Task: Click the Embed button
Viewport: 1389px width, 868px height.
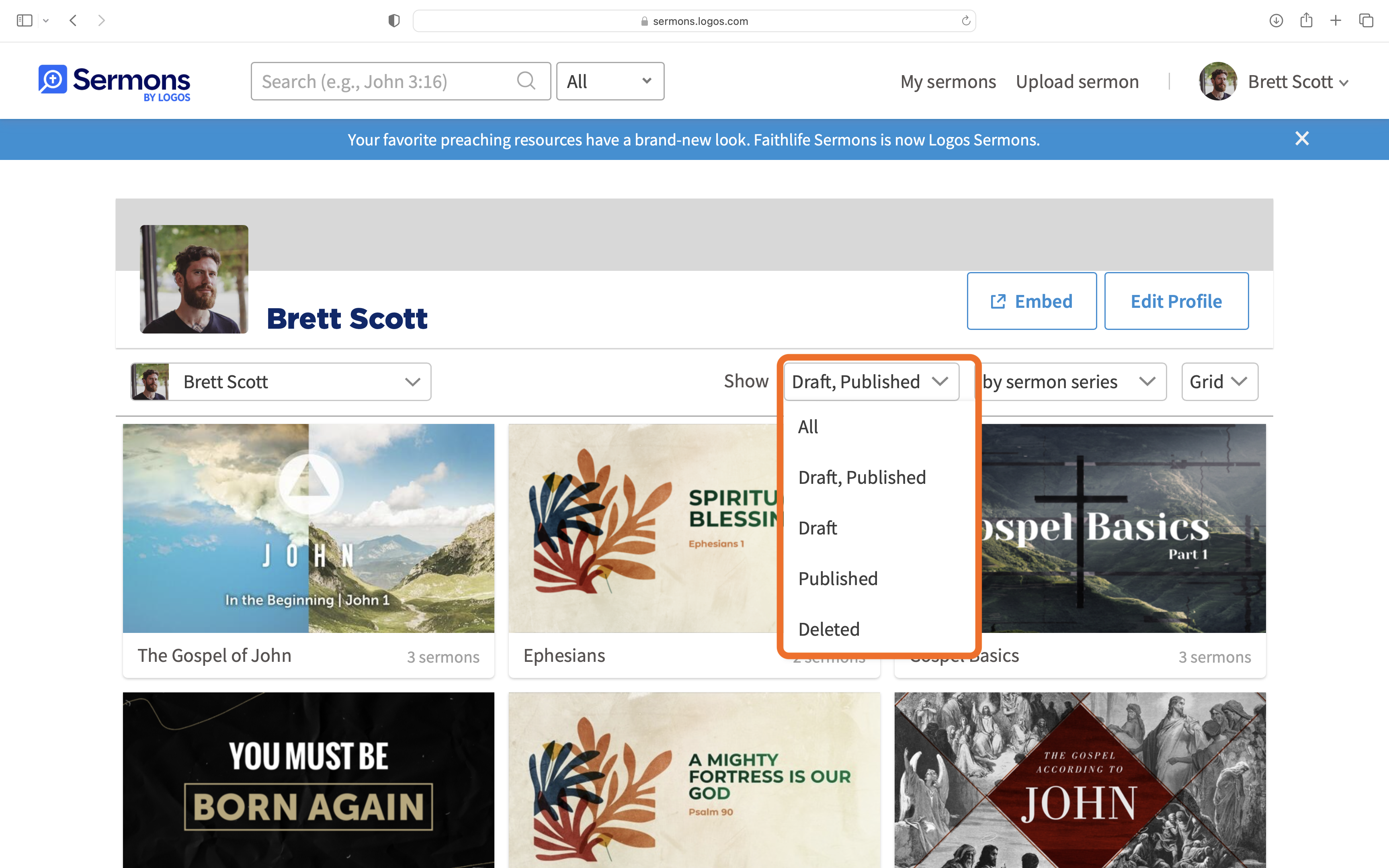Action: (1031, 301)
